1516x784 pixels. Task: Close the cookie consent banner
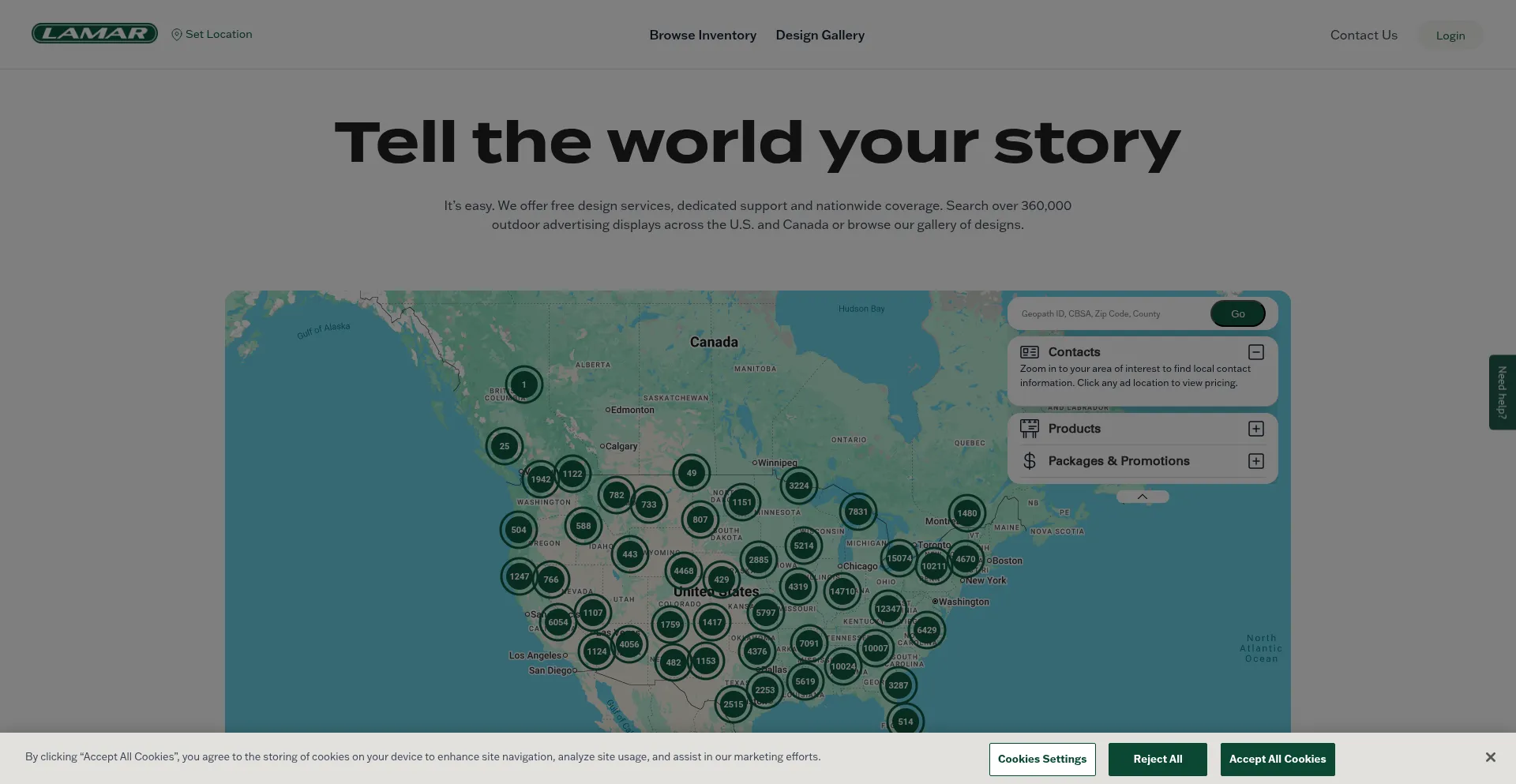(x=1490, y=757)
